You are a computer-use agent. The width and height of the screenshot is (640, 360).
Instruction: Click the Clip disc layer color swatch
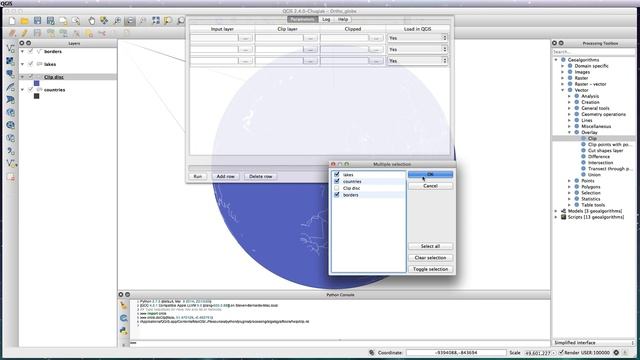tap(37, 83)
